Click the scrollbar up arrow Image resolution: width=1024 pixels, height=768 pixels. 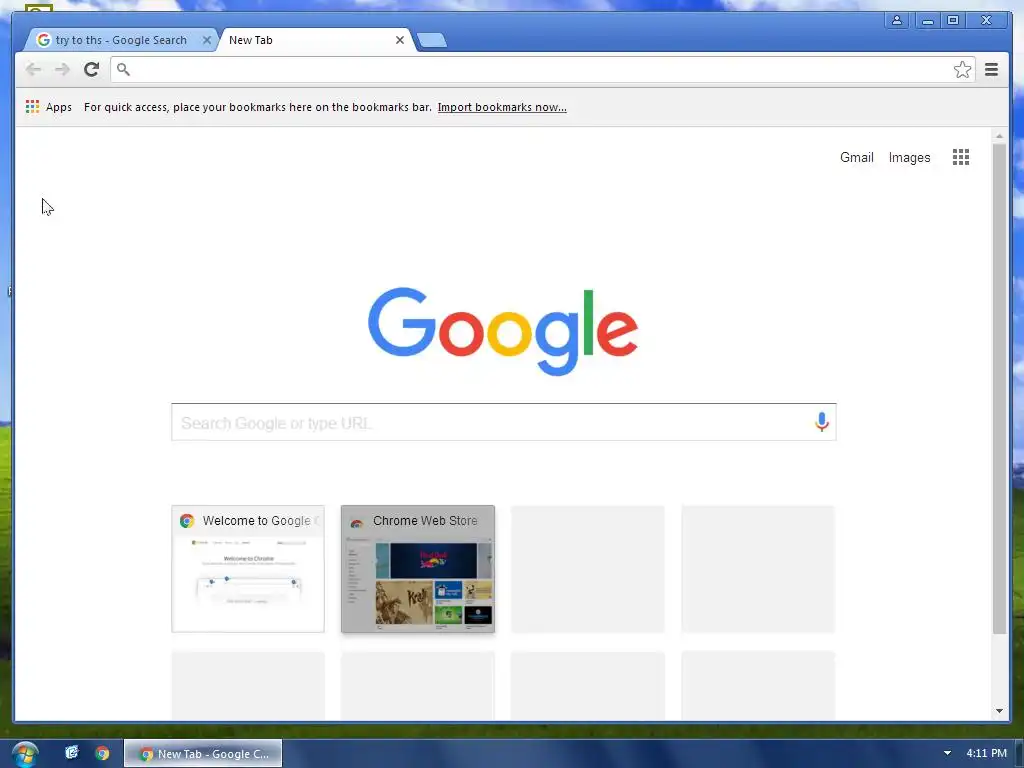pyautogui.click(x=999, y=136)
